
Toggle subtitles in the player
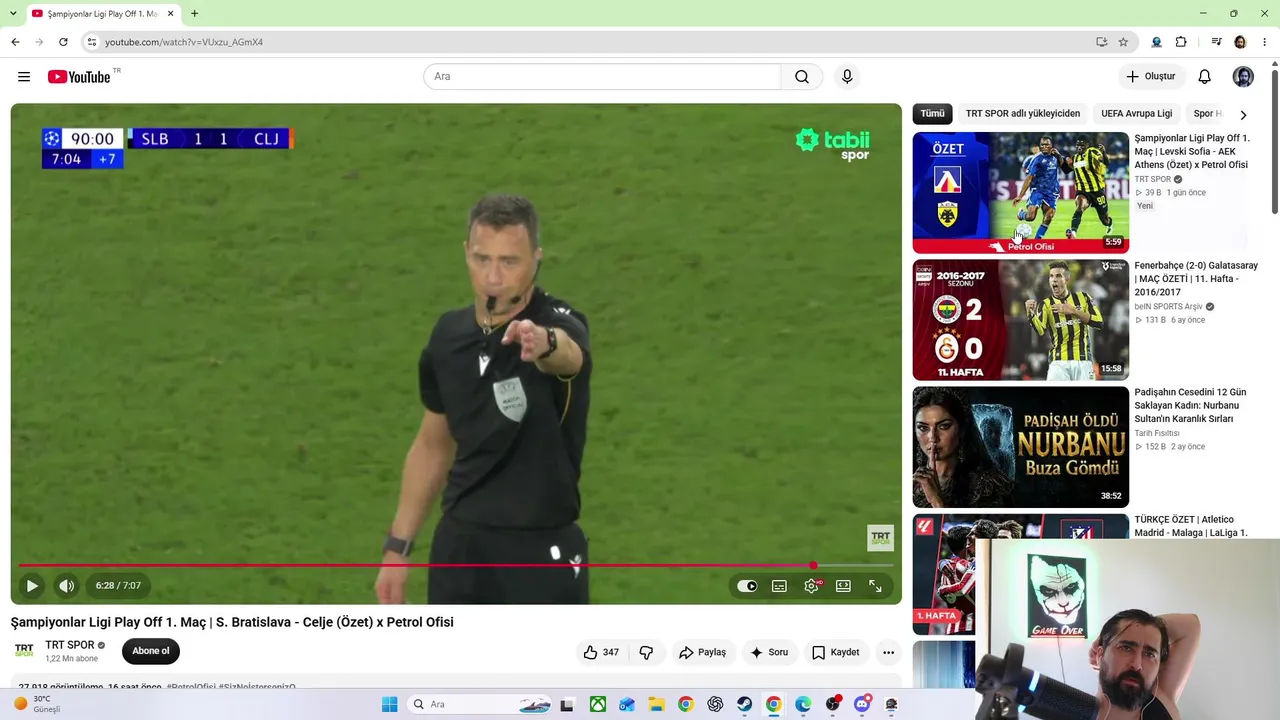tap(779, 586)
